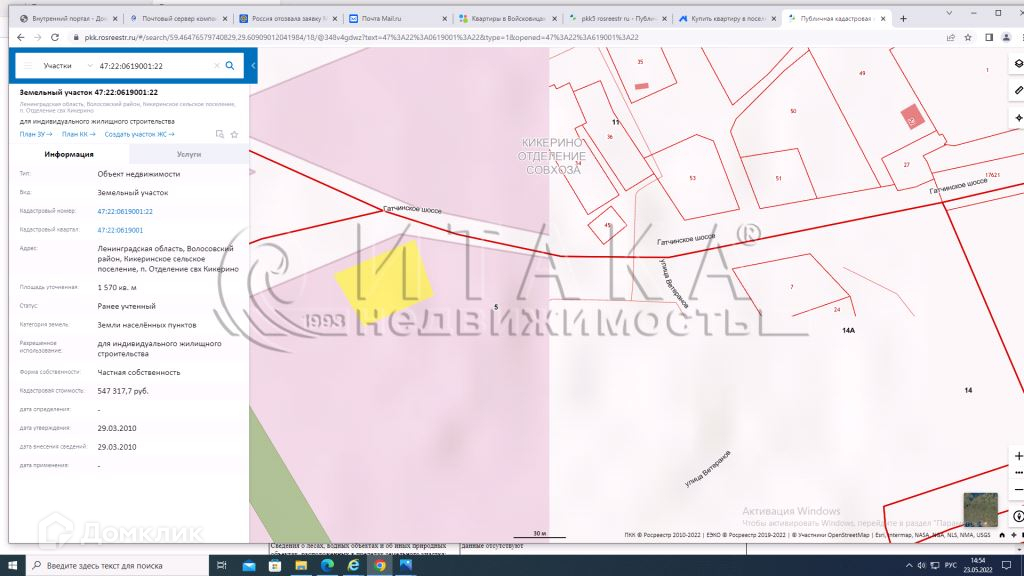The width and height of the screenshot is (1024, 576).
Task: Open Chrome side panel icon
Action: coord(989,37)
